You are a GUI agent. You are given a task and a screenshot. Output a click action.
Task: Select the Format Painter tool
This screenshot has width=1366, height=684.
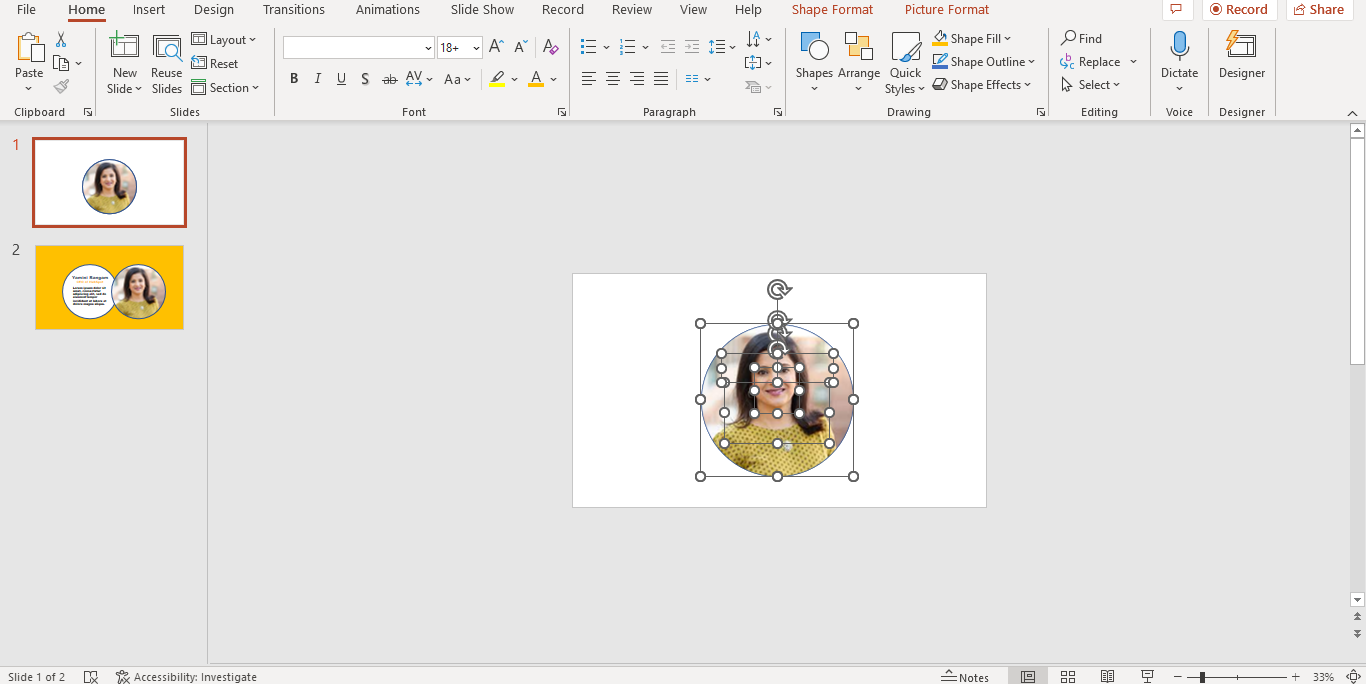61,85
